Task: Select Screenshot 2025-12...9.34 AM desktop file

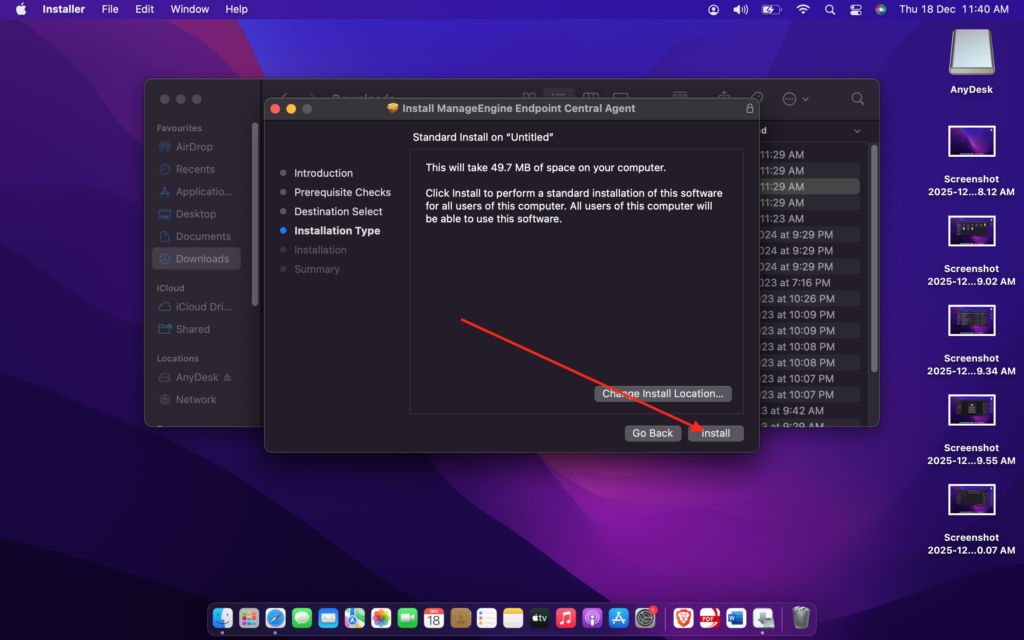Action: 971,321
